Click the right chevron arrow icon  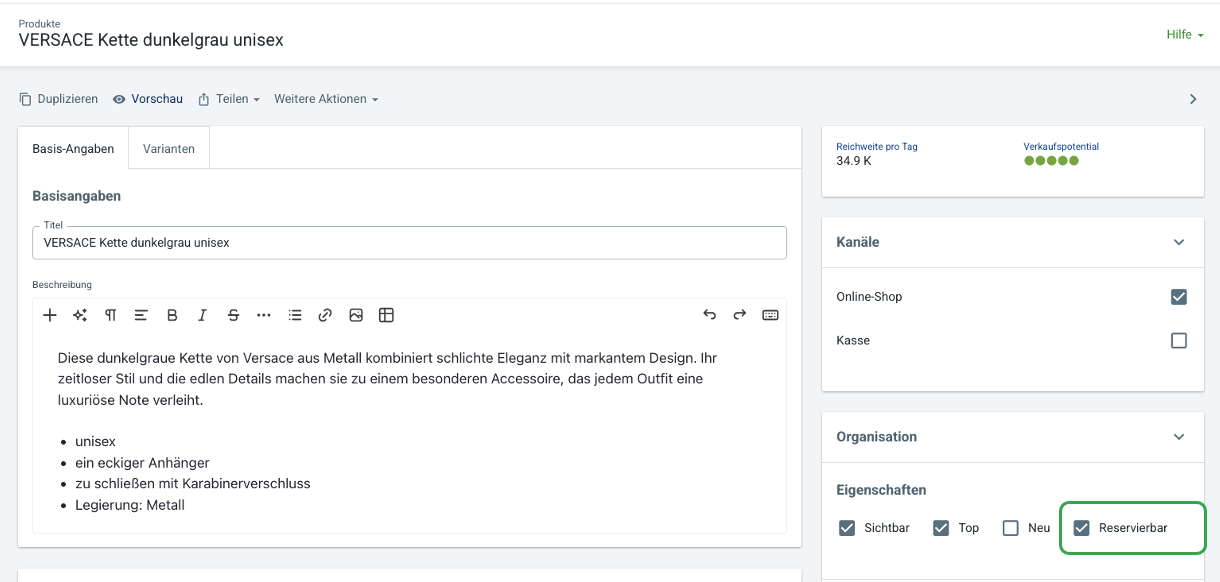[x=1193, y=99]
